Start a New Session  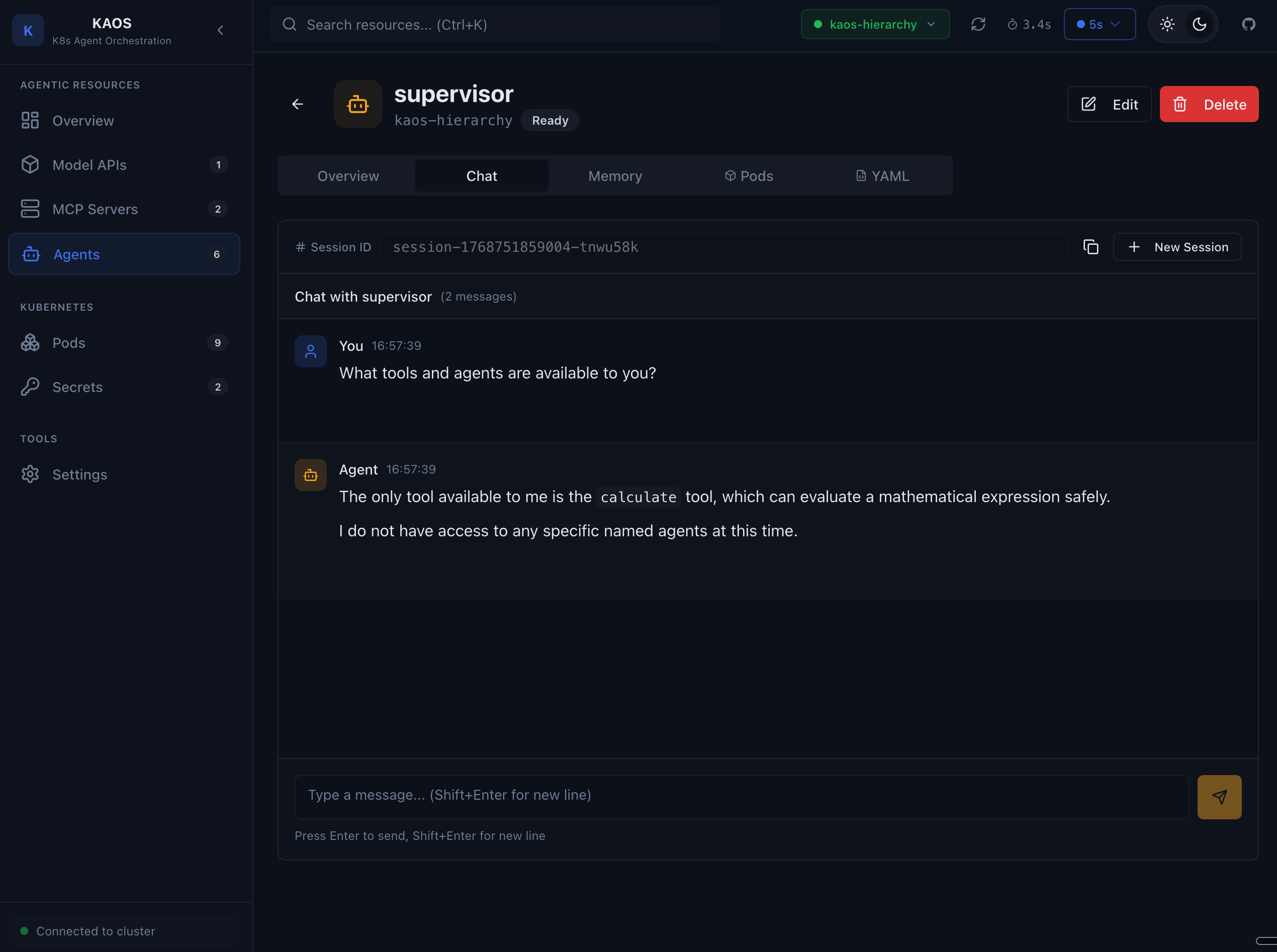[1177, 247]
